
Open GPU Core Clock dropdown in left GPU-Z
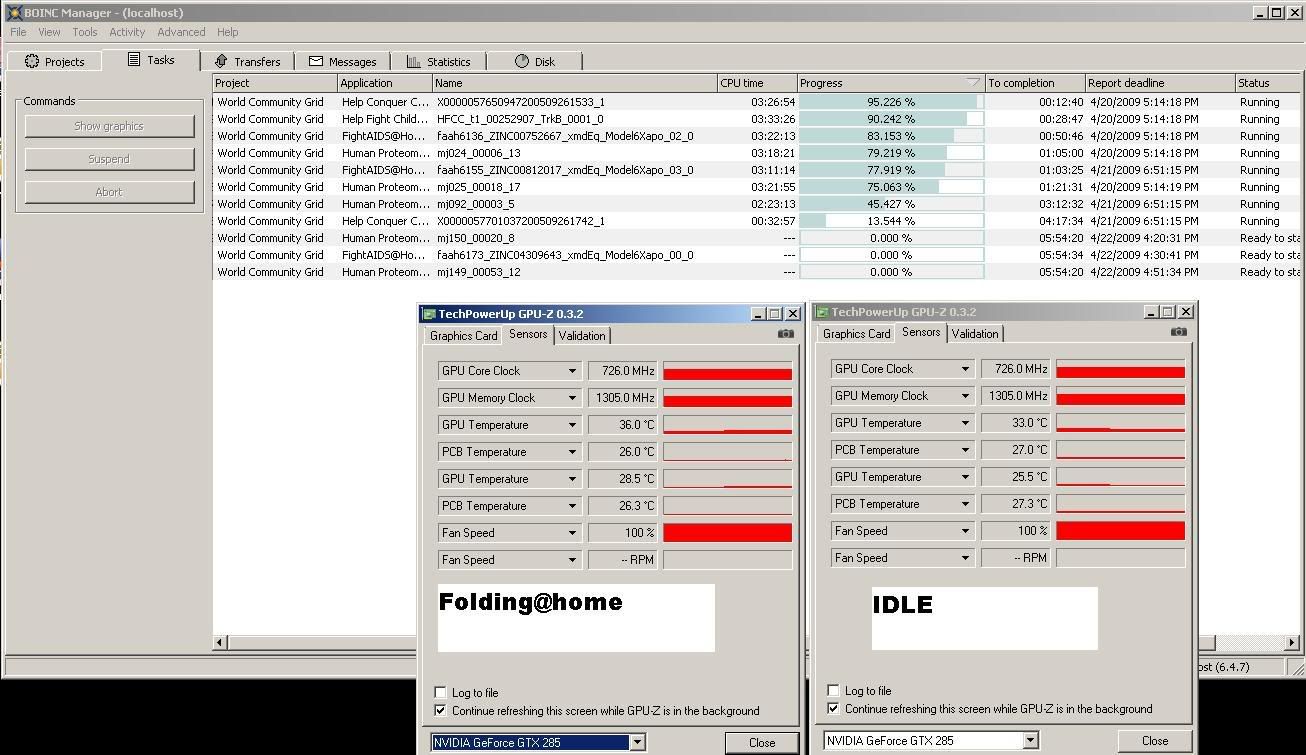point(572,371)
